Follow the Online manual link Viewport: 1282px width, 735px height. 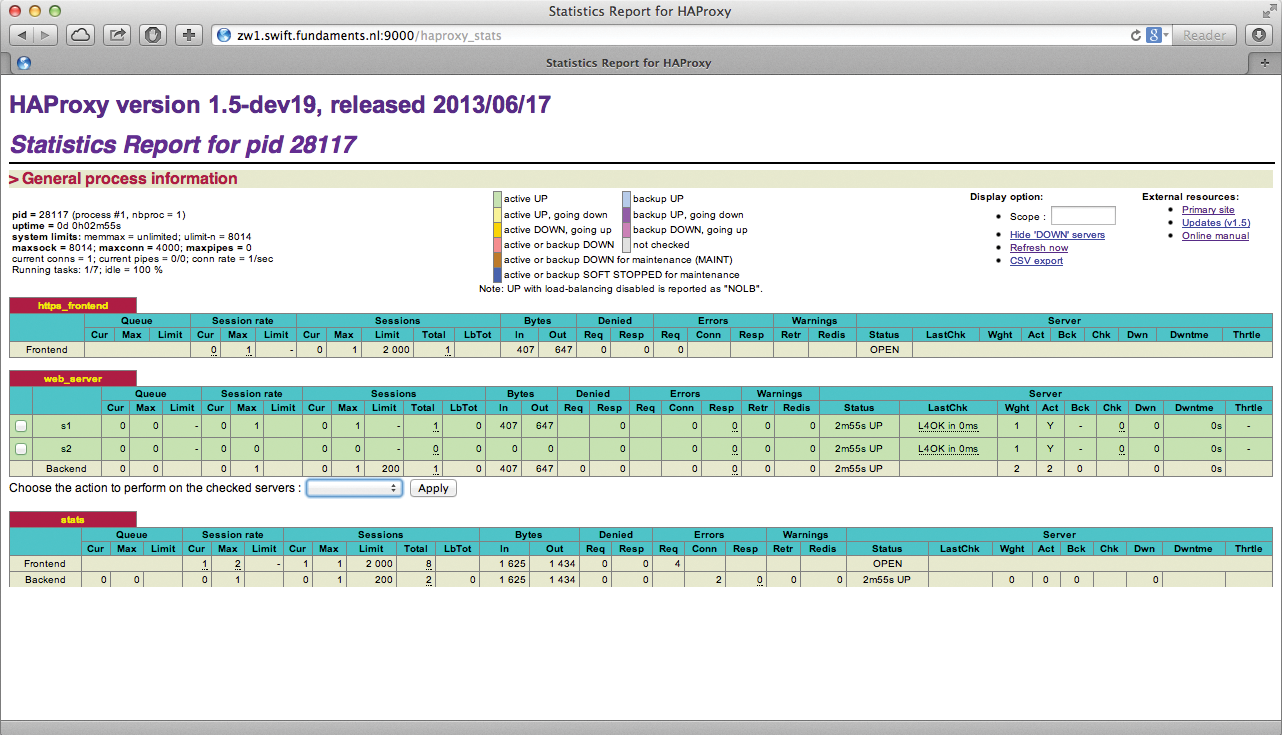tap(1215, 236)
